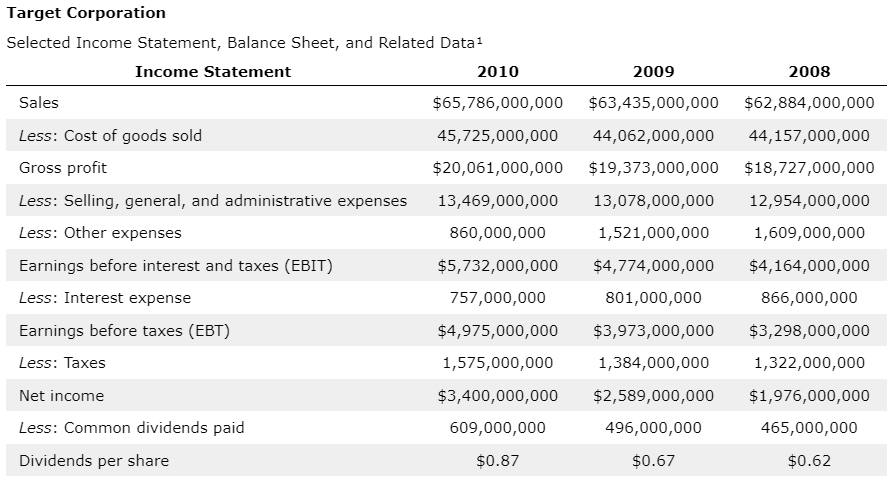Click the Target Corporation heading
Viewport: 894px width, 483px height.
tap(86, 13)
